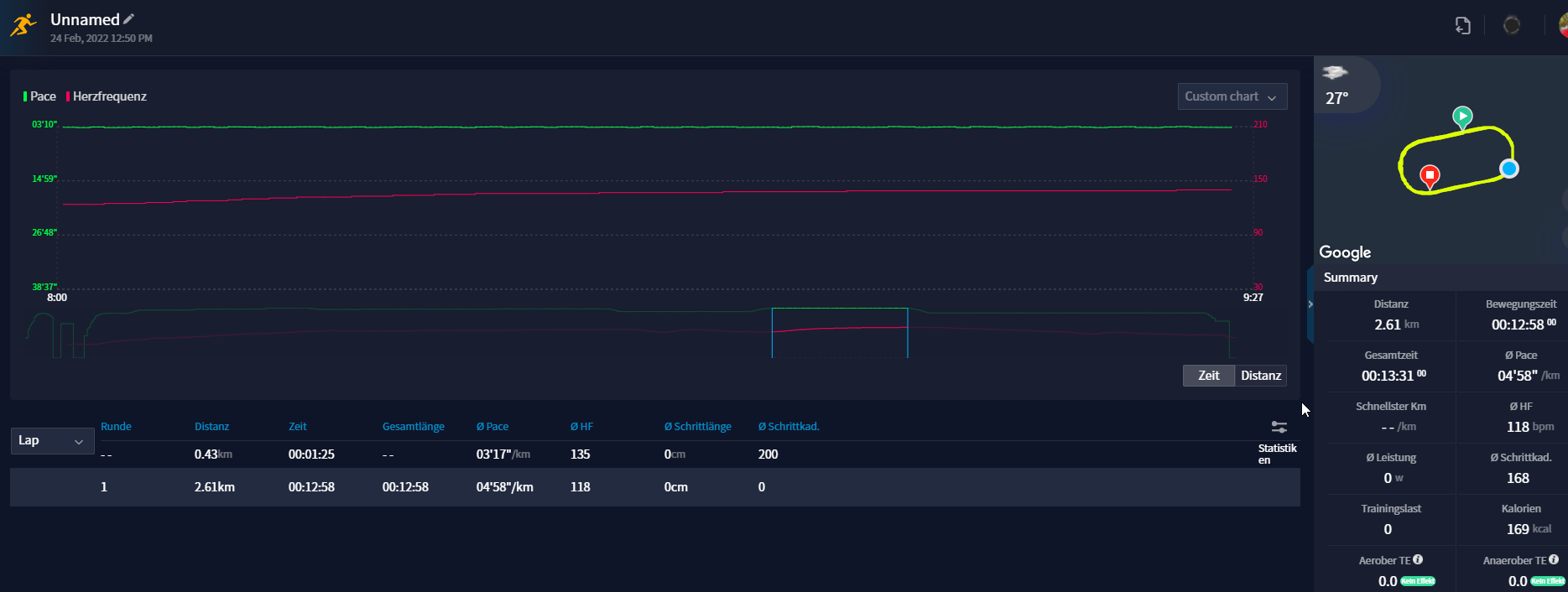Click the green start marker on map
The height and width of the screenshot is (592, 1568).
pyautogui.click(x=1462, y=117)
